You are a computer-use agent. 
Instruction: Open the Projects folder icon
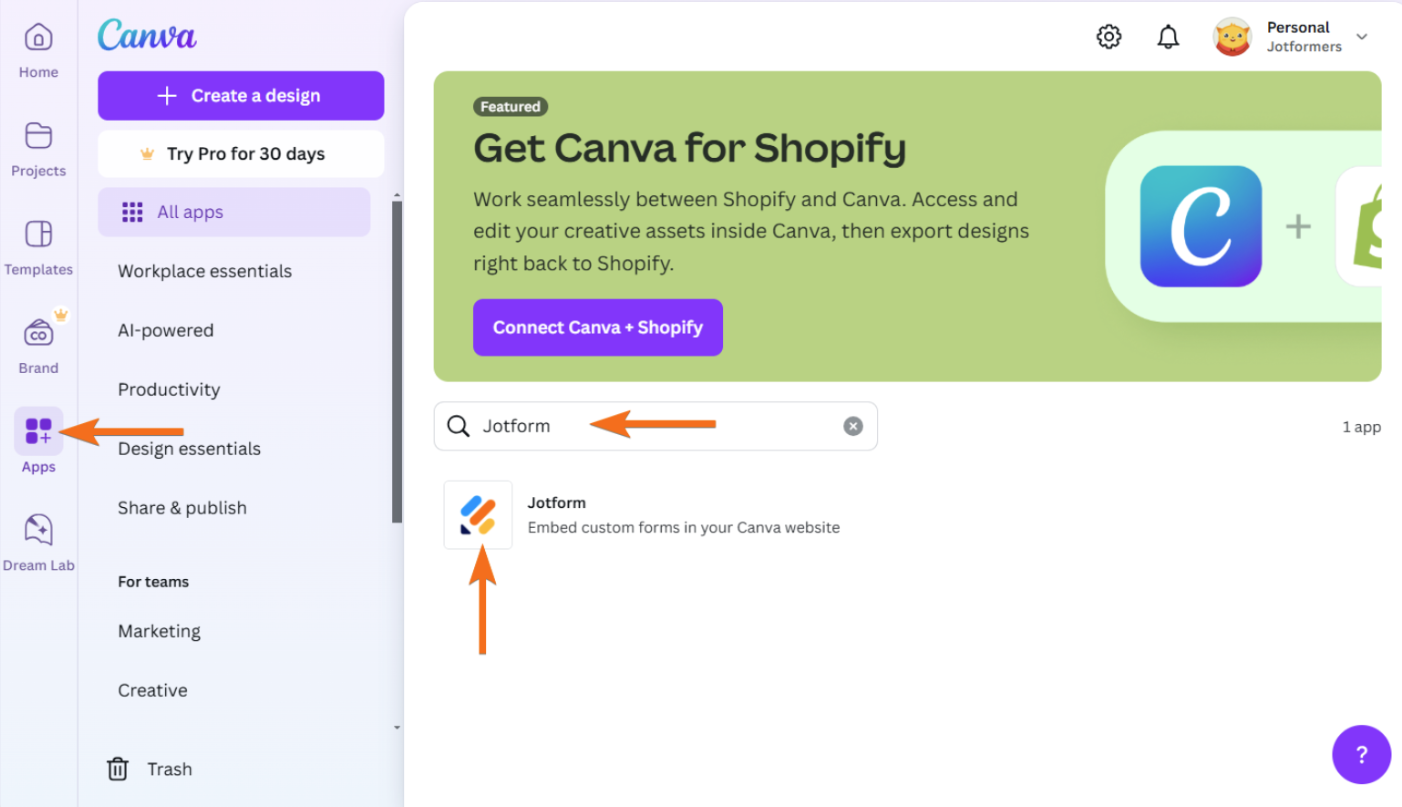[38, 136]
